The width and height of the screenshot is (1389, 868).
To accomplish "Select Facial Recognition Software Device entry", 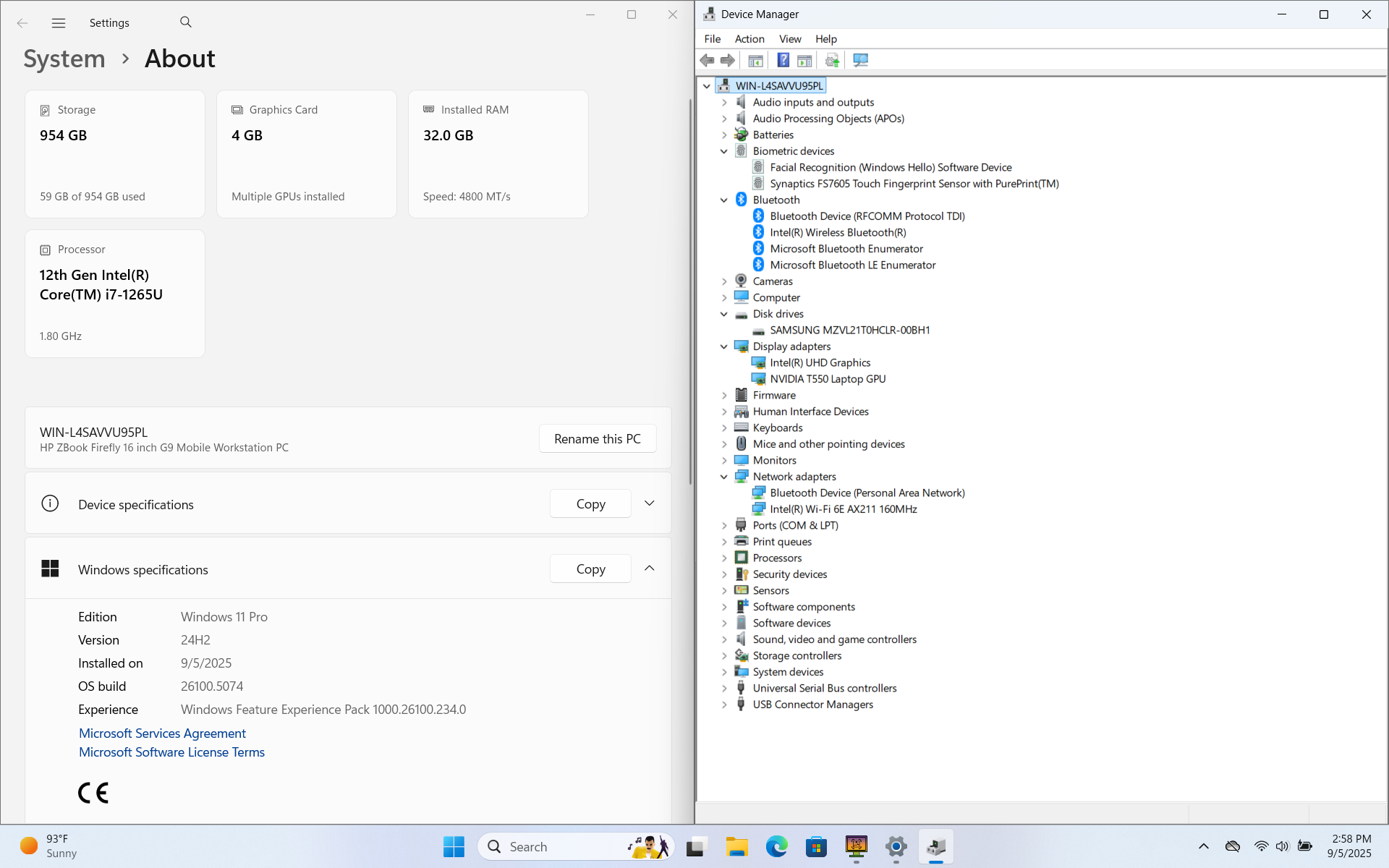I will (x=891, y=167).
